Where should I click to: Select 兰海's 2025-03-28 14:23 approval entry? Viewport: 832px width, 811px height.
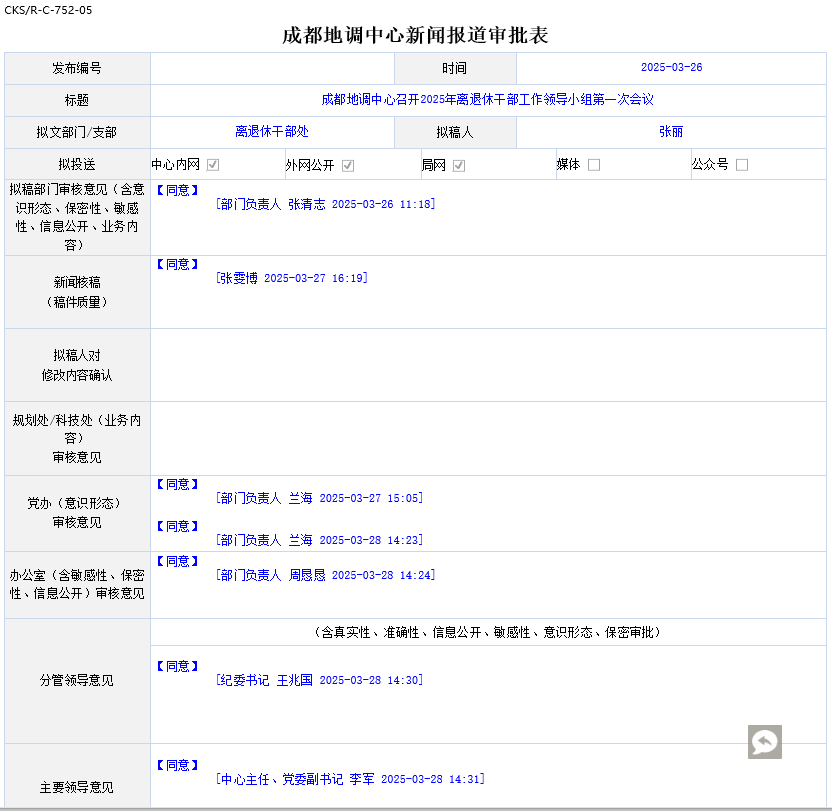[319, 540]
